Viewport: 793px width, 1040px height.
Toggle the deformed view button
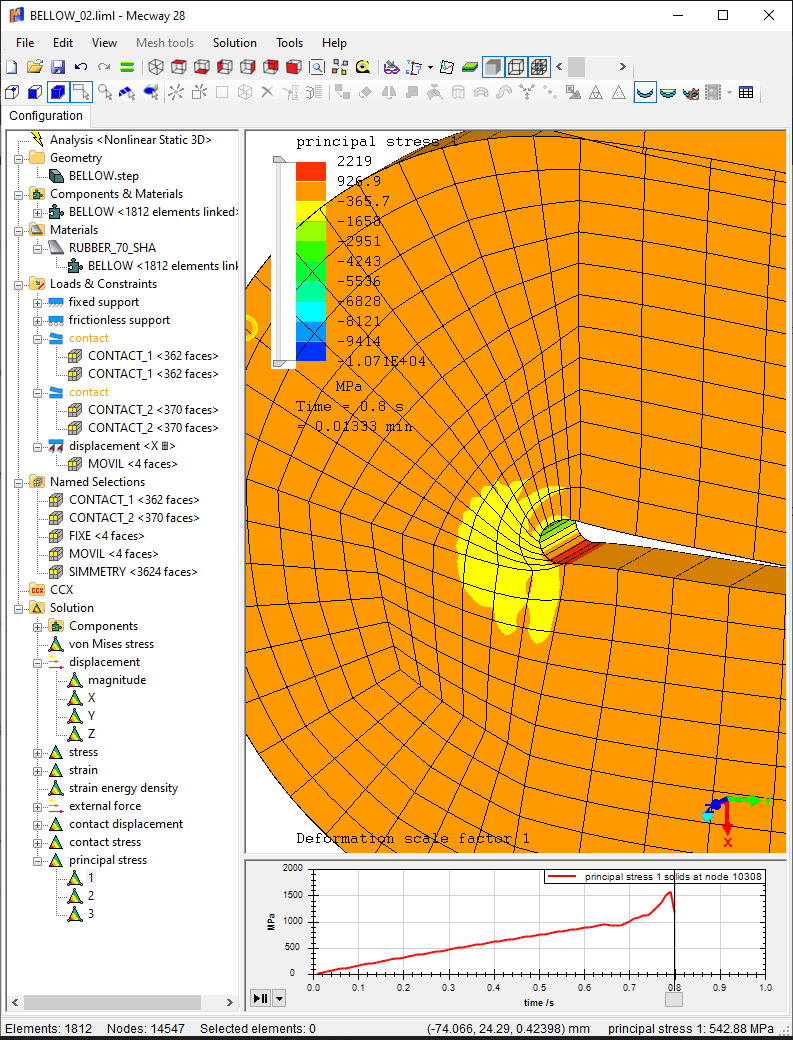point(645,93)
